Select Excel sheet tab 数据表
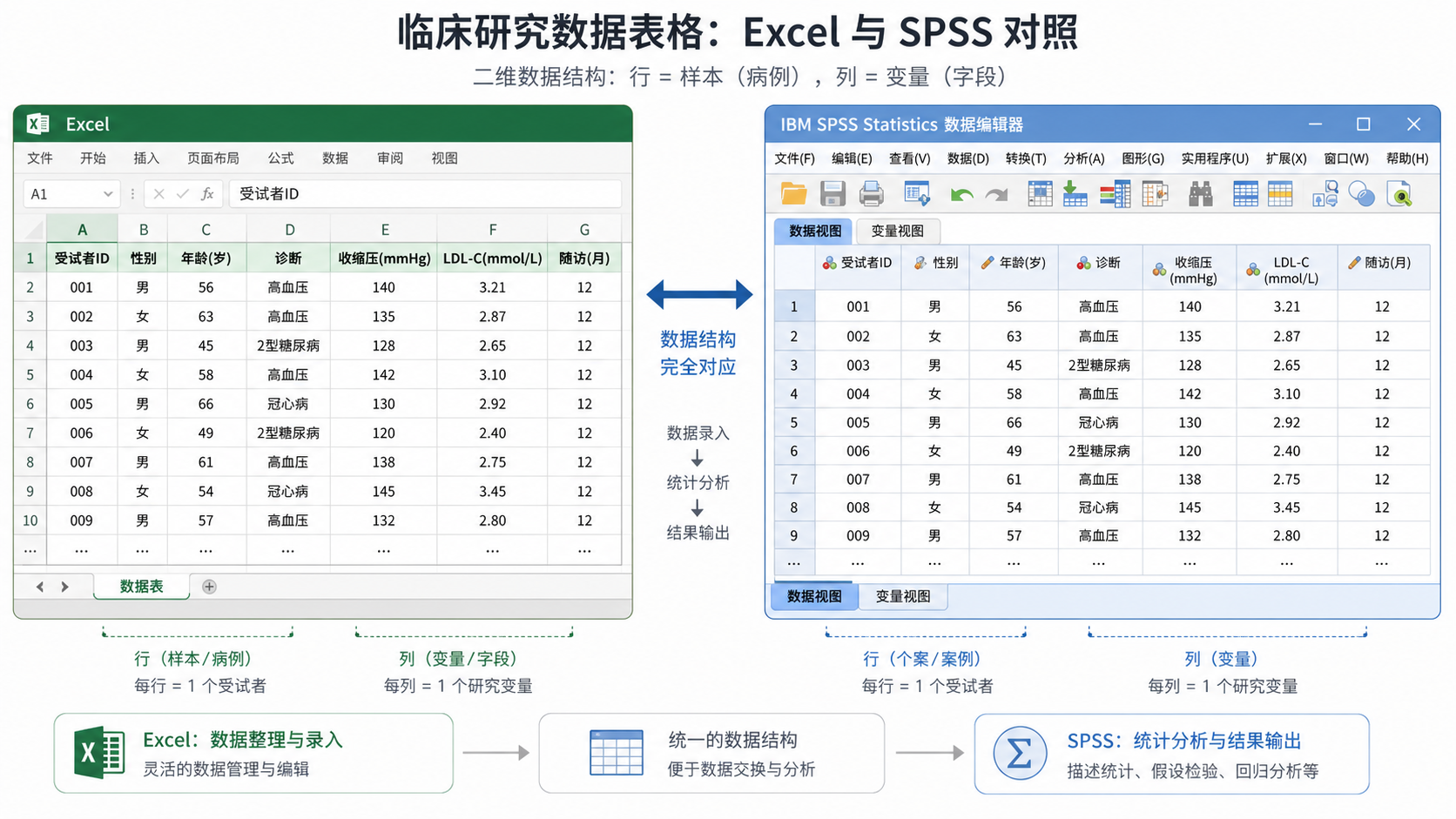 click(141, 587)
